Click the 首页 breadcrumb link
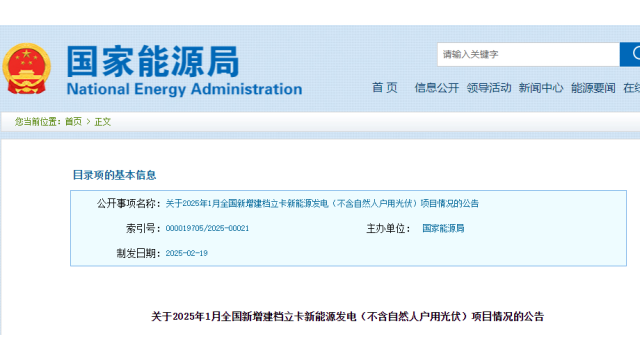640x360 pixels. click(x=73, y=122)
